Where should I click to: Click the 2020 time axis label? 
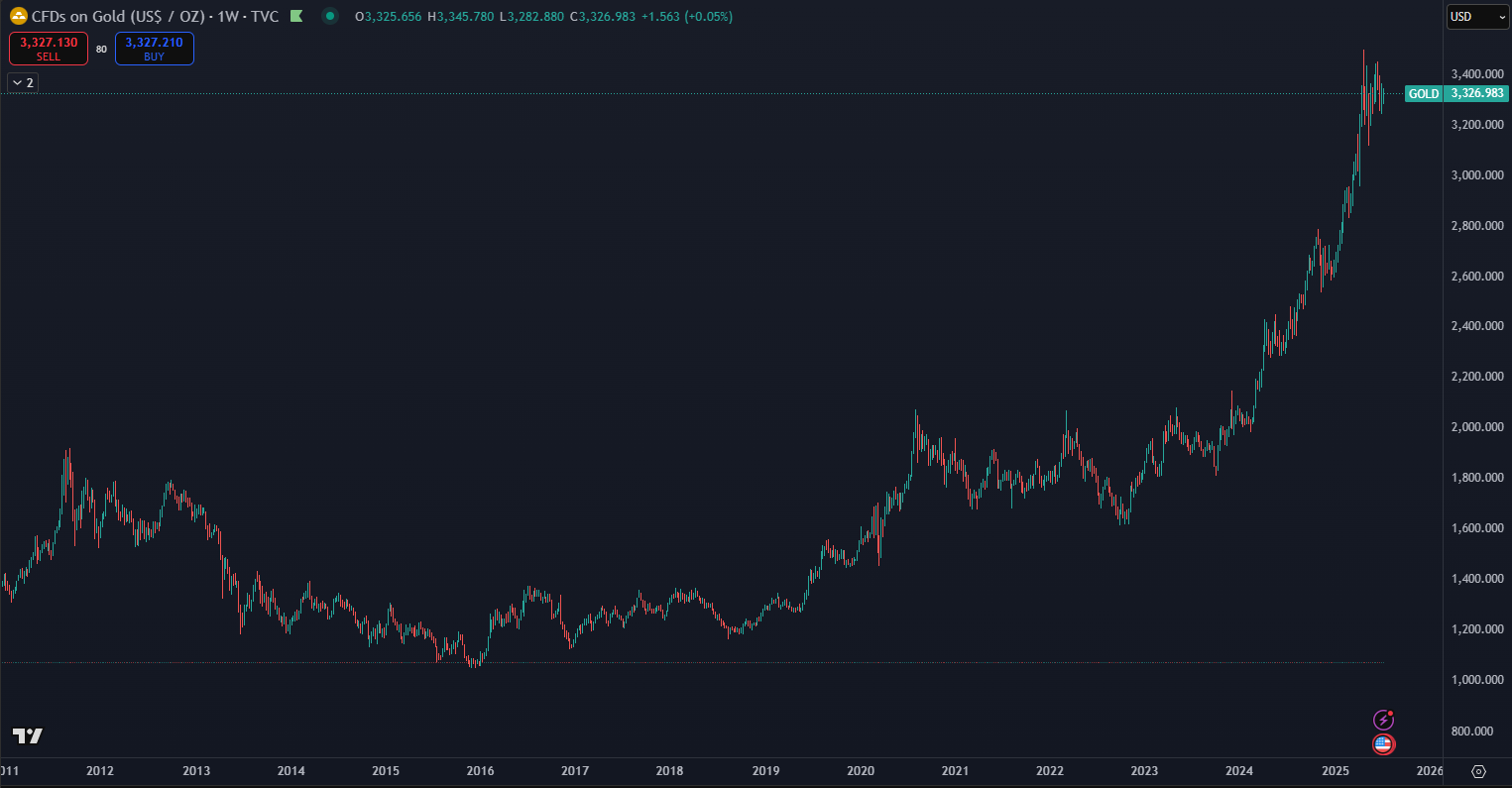[860, 771]
